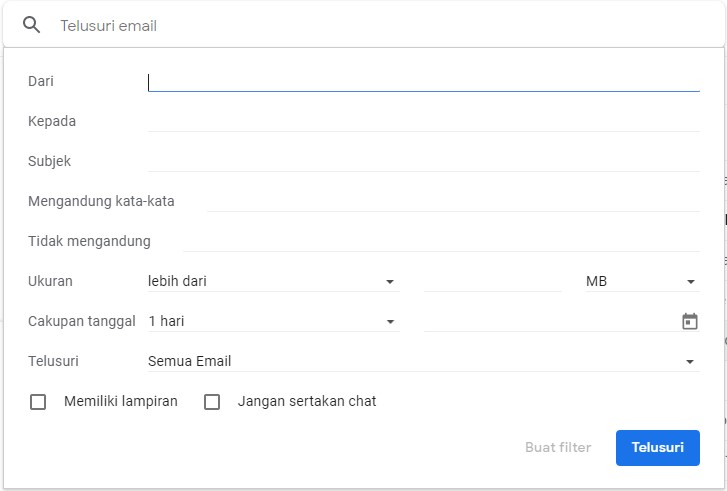
Task: Expand the 'Semua Email' search scope dropdown
Action: [422, 361]
